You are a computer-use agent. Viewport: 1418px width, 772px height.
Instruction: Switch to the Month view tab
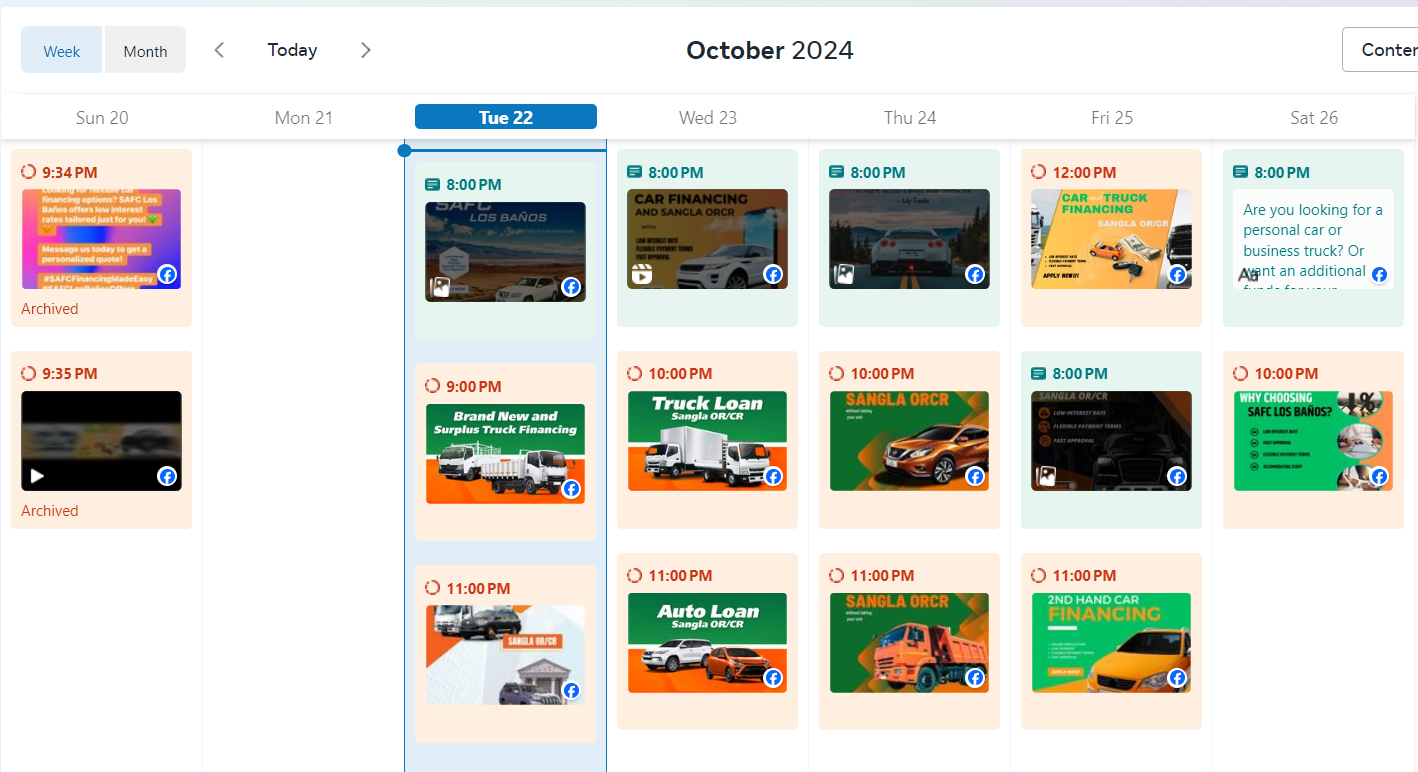145,51
